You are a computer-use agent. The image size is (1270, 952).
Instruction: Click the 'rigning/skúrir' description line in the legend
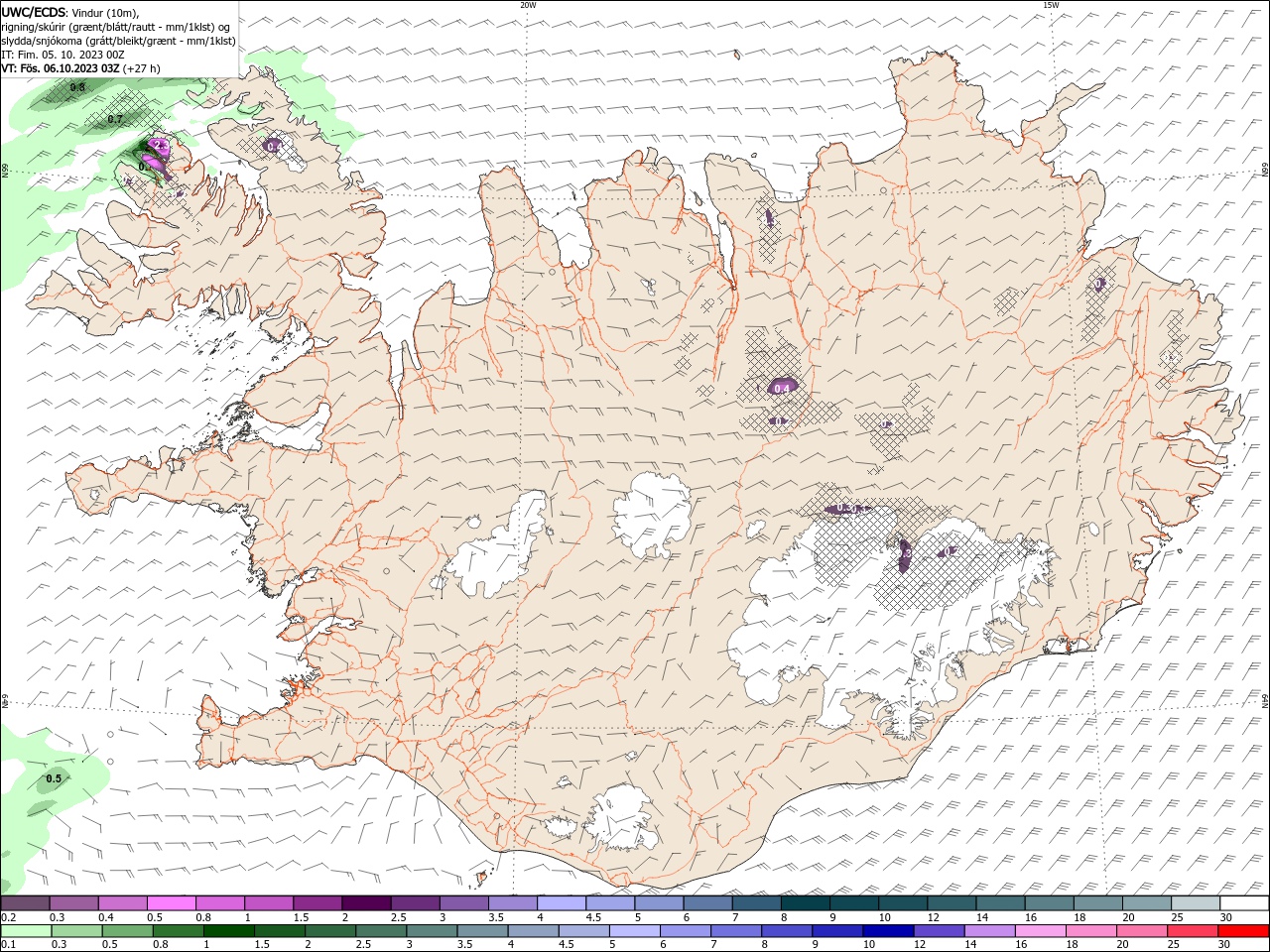117,27
